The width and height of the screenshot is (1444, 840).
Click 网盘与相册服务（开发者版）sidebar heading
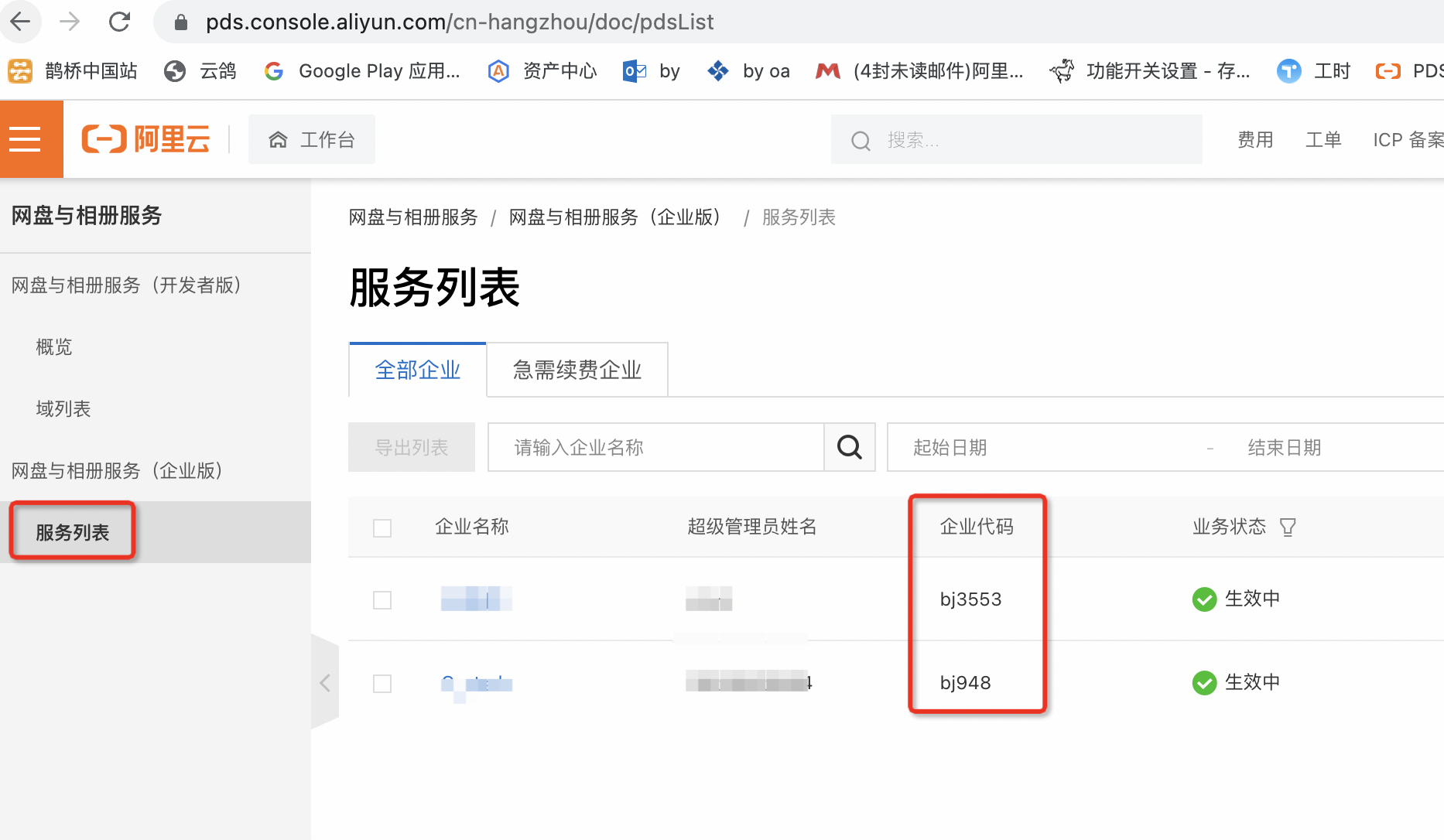[x=126, y=285]
